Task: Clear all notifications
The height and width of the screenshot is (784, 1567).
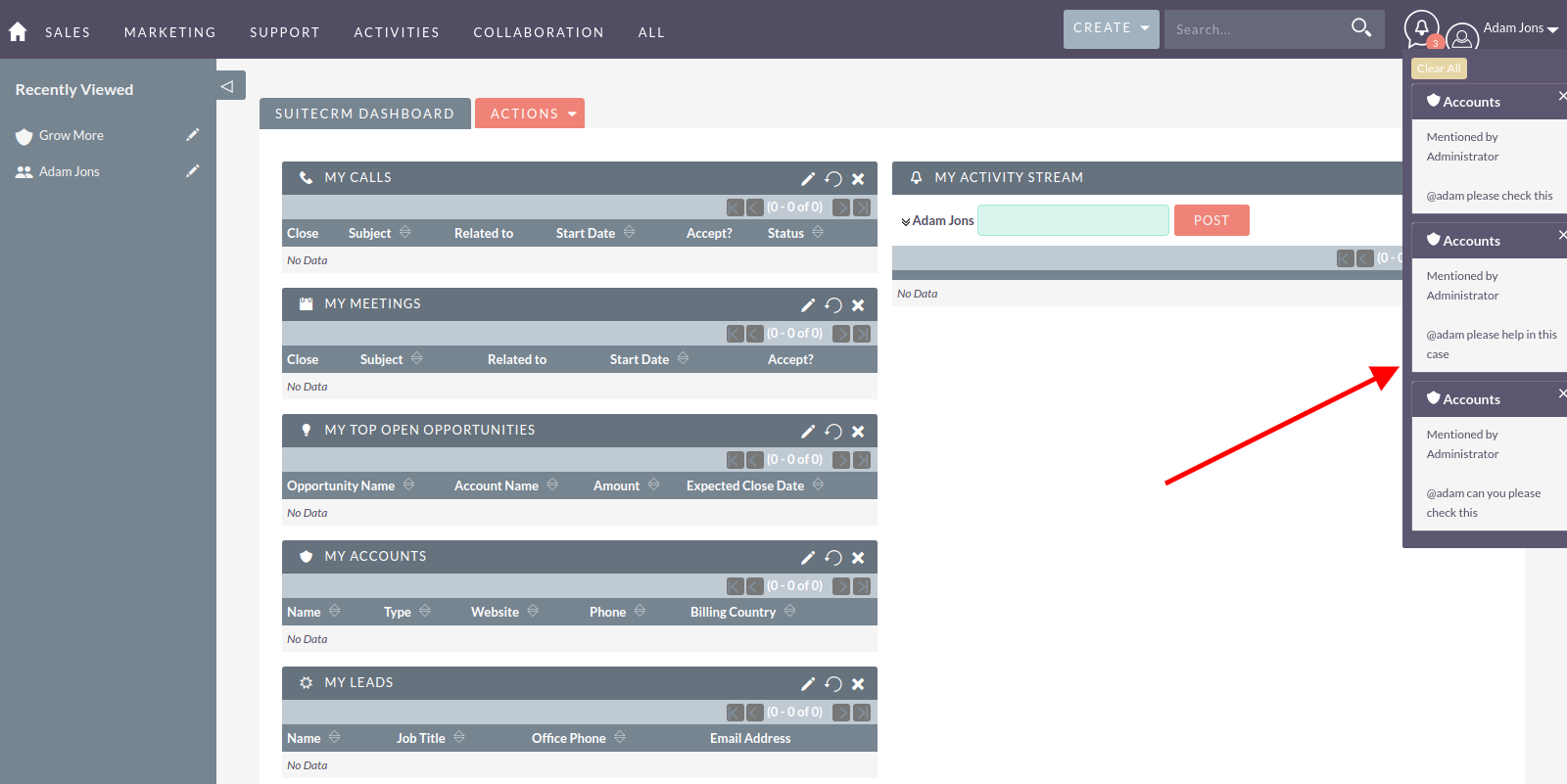Action: click(x=1439, y=69)
